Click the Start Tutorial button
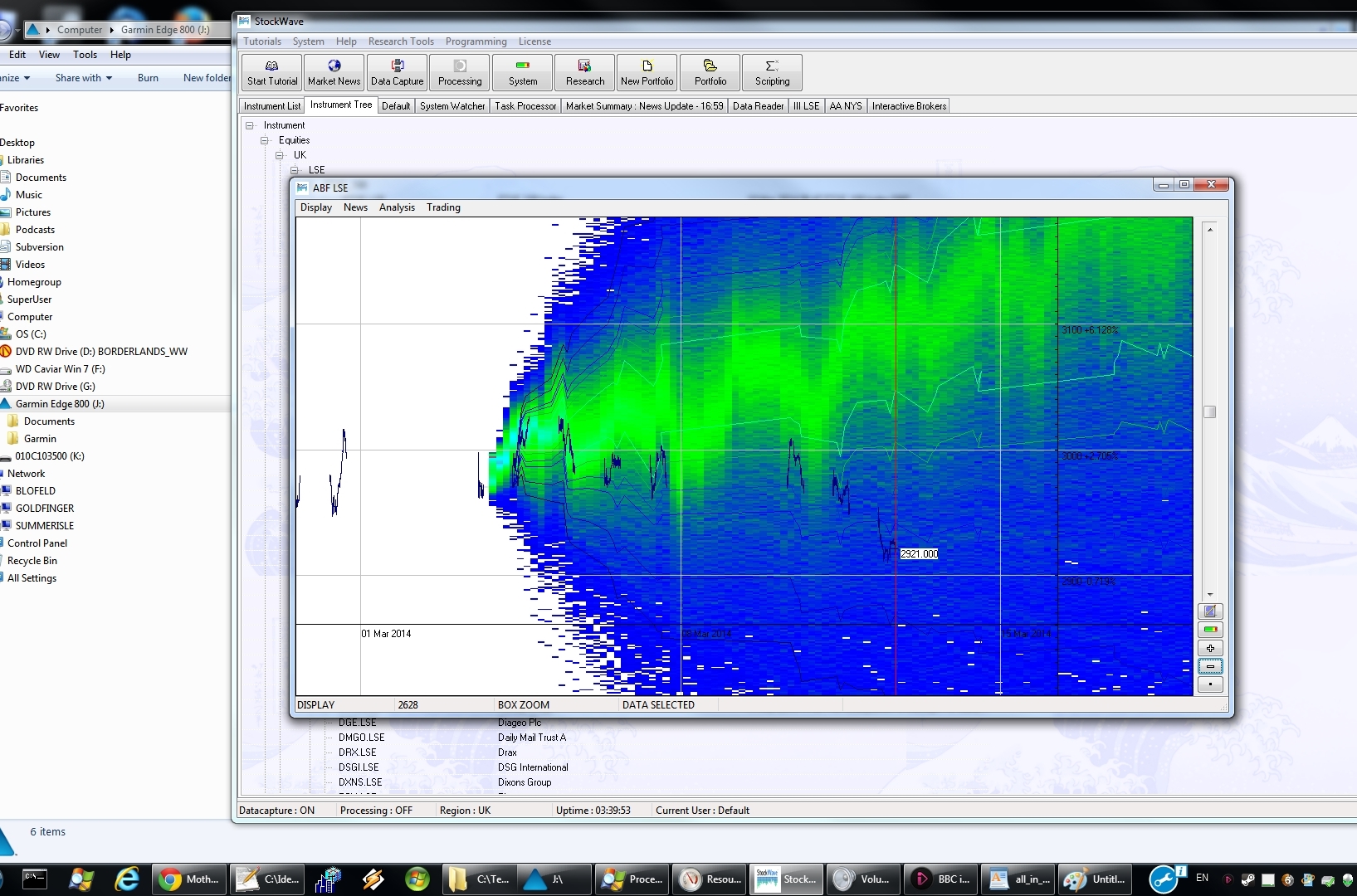The width and height of the screenshot is (1357, 896). click(271, 72)
